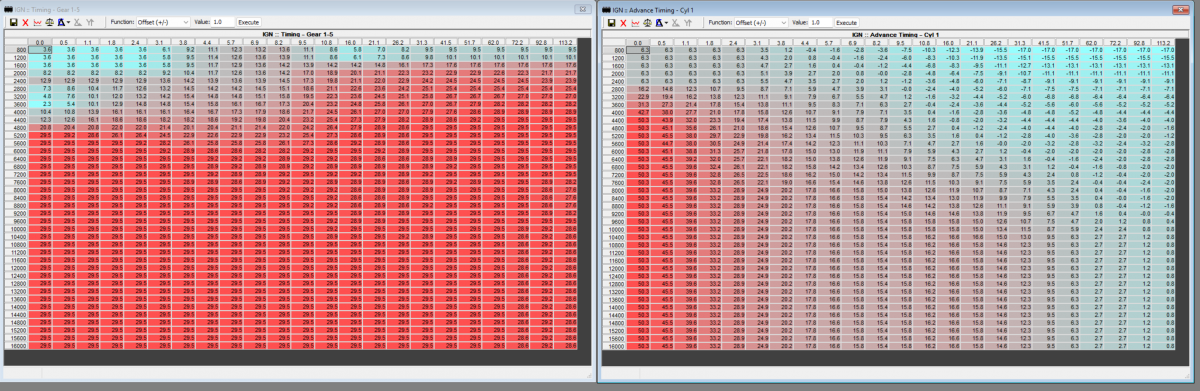1200x391 pixels.
Task: Click the 'IGN :: Advance Timing - Cyl 1' table title
Action: [x=894, y=35]
